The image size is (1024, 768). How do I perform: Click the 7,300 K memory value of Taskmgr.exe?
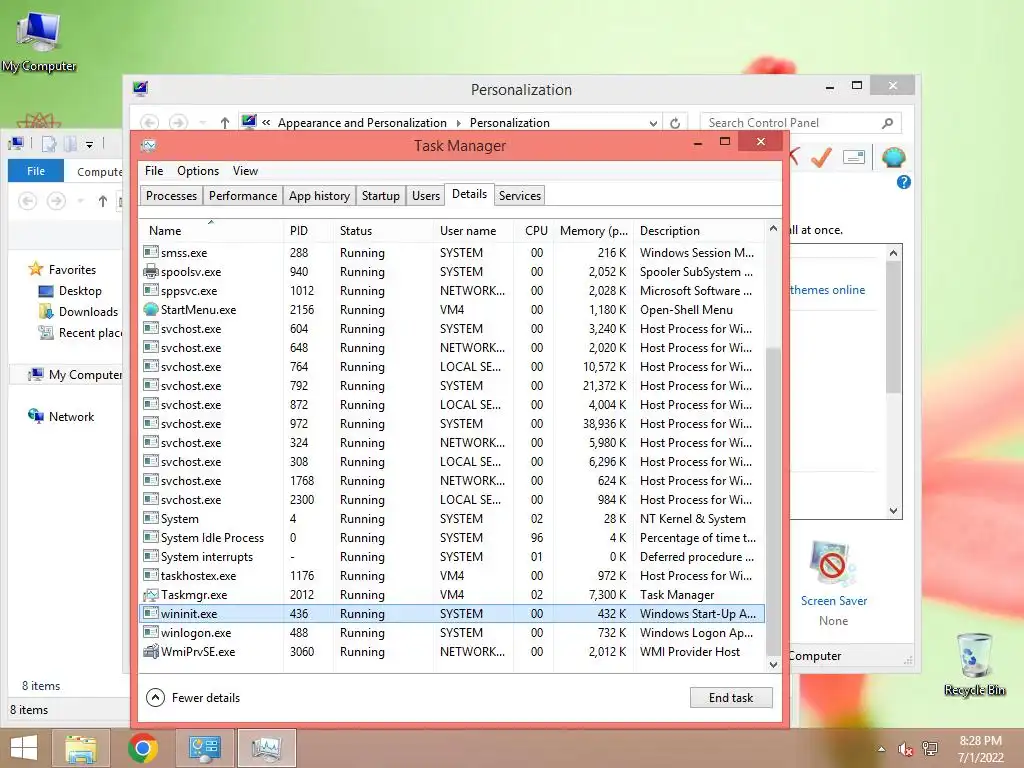tap(607, 595)
